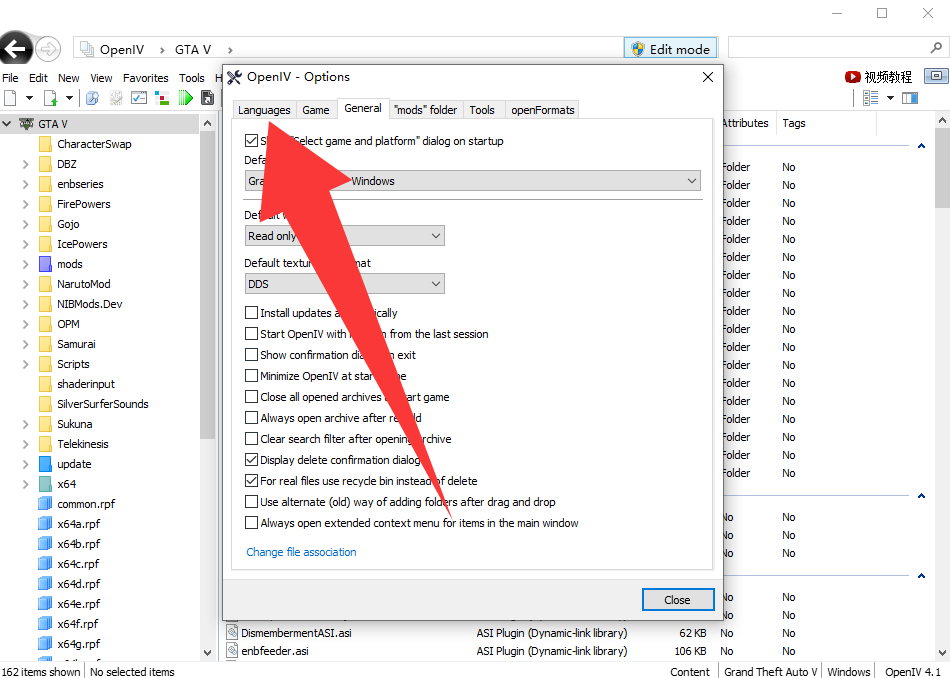The width and height of the screenshot is (950, 678).
Task: Enable Show confirmation dialog on exit checkbox
Action: coord(251,354)
